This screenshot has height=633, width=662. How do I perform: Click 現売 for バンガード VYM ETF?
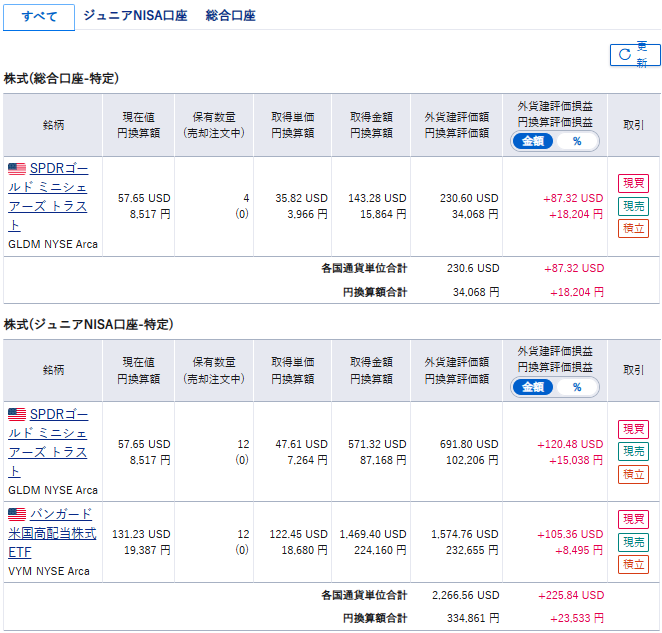(x=633, y=542)
